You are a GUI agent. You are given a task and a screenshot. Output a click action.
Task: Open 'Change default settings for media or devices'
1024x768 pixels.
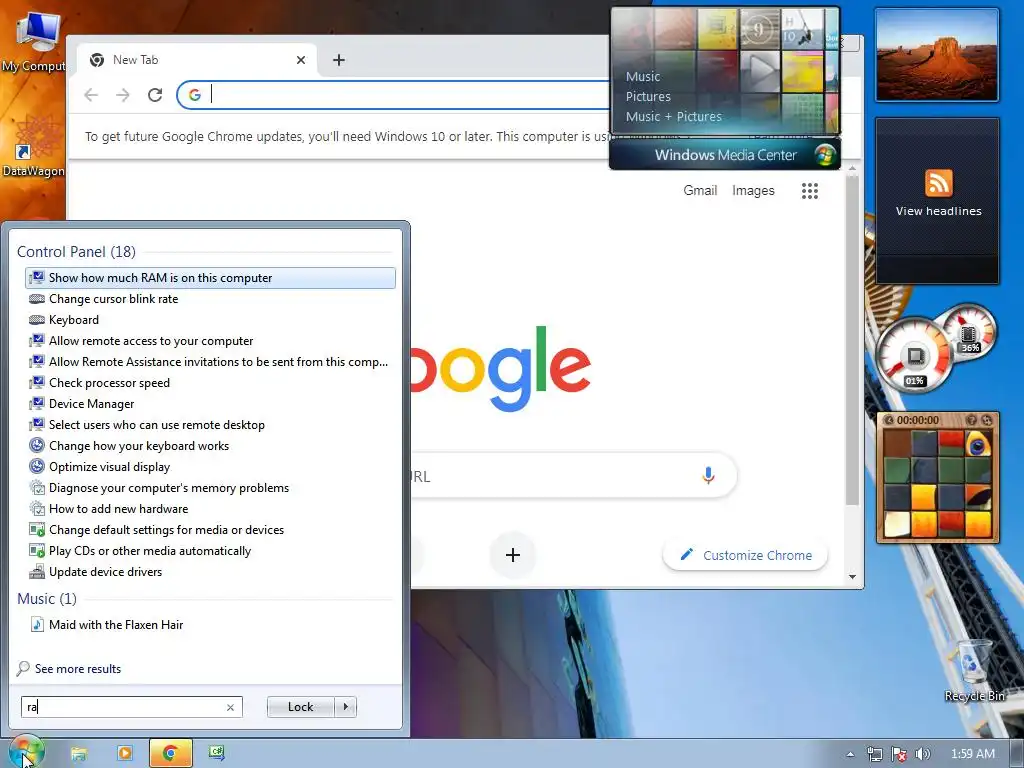tap(210, 530)
